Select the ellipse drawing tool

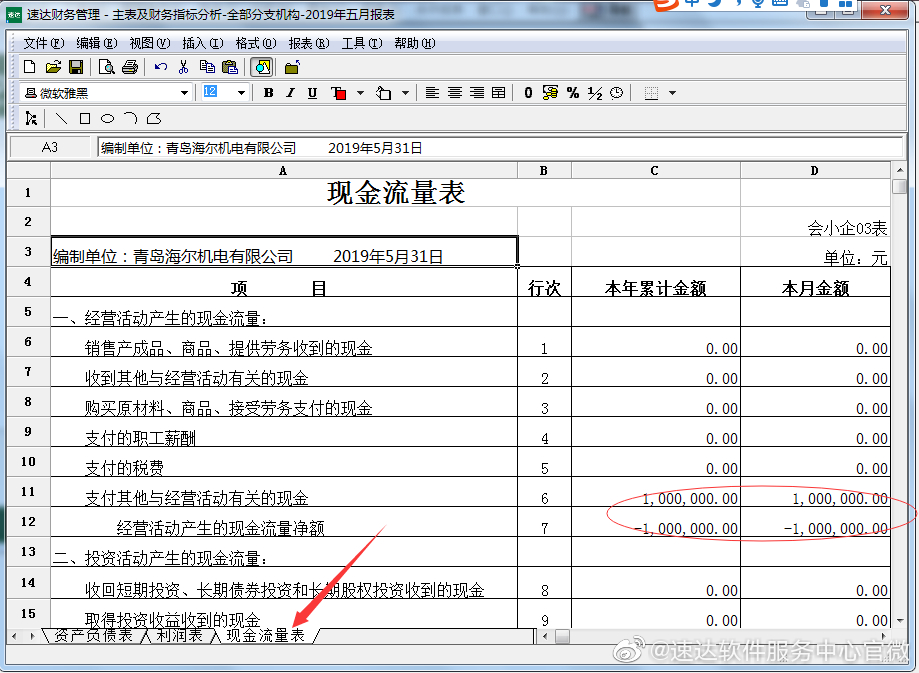point(107,118)
